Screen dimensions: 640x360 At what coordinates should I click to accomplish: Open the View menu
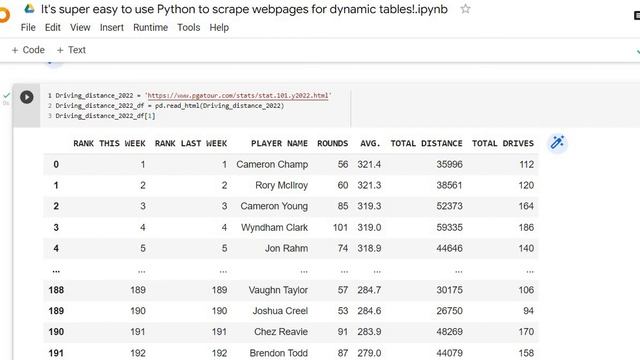80,27
